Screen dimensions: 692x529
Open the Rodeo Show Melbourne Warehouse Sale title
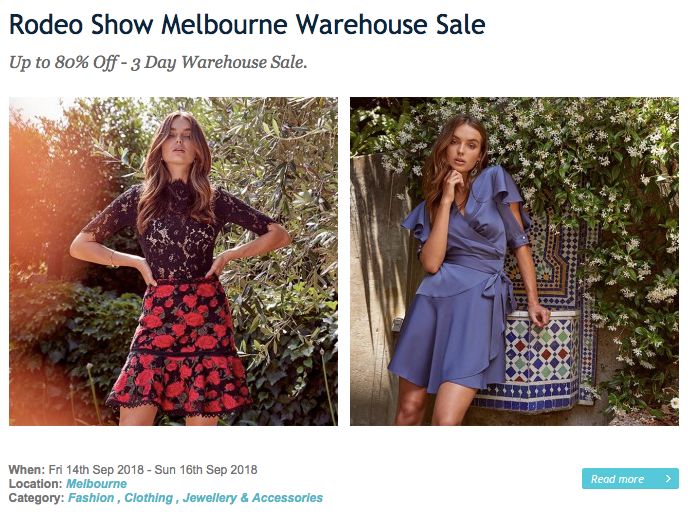tap(247, 24)
